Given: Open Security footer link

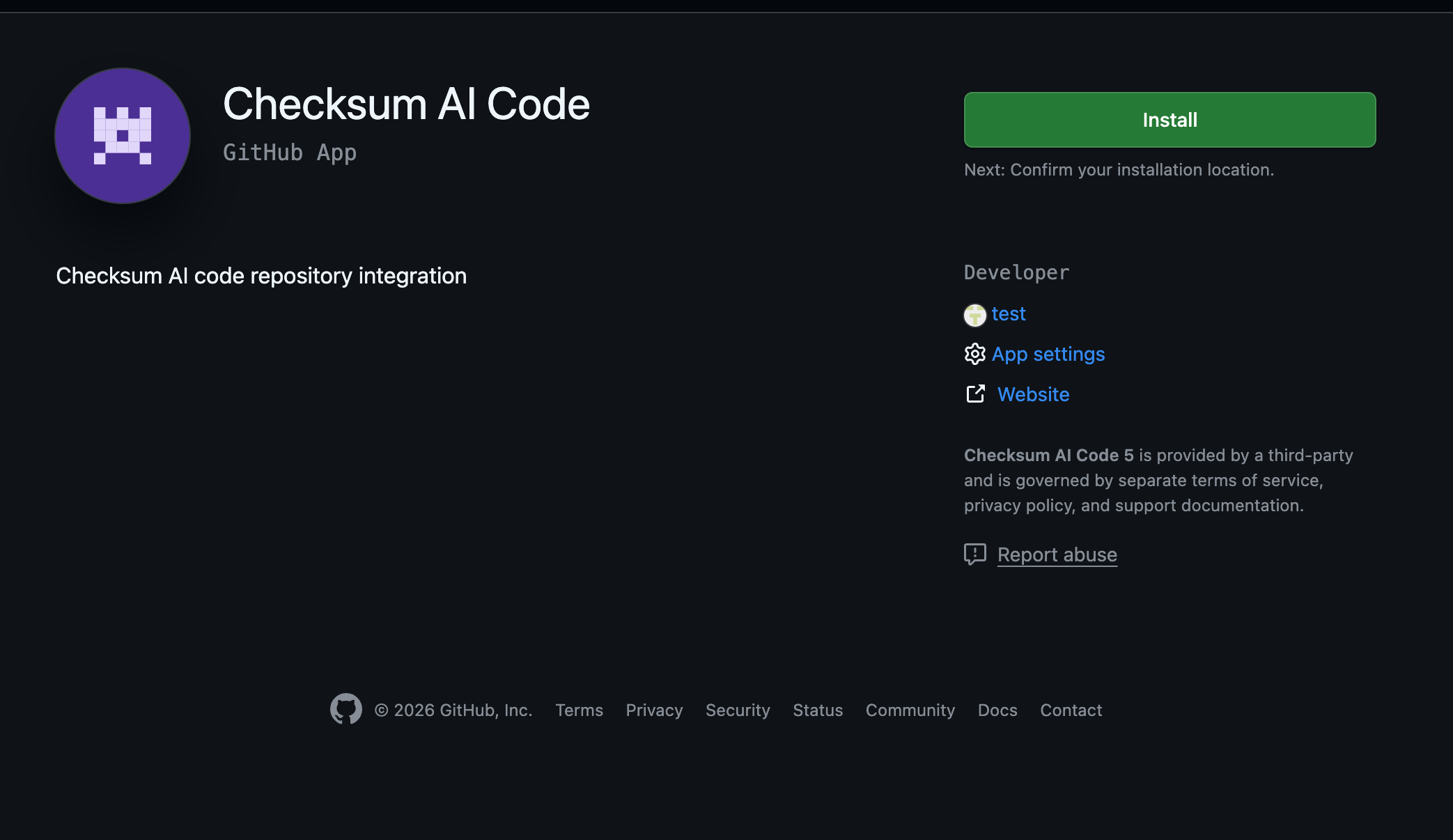Looking at the screenshot, I should click(738, 710).
